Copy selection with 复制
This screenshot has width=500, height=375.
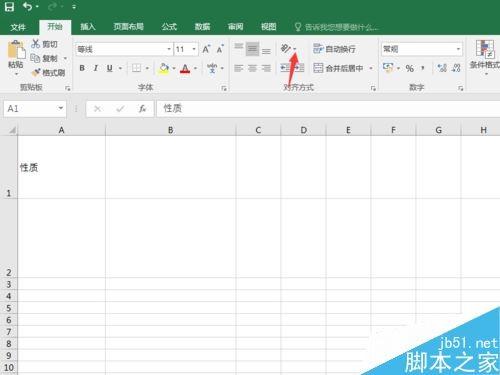pos(45,58)
